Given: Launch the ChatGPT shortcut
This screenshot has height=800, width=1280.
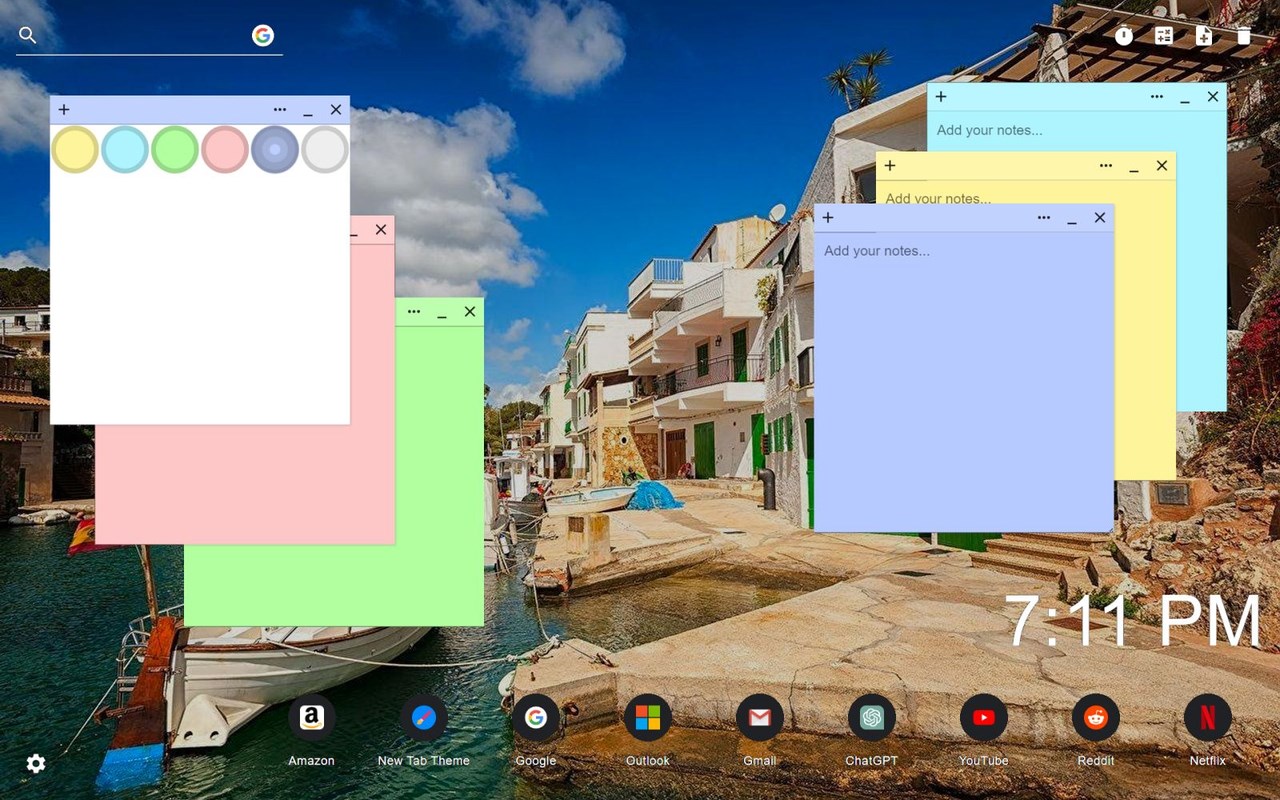Looking at the screenshot, I should (872, 718).
